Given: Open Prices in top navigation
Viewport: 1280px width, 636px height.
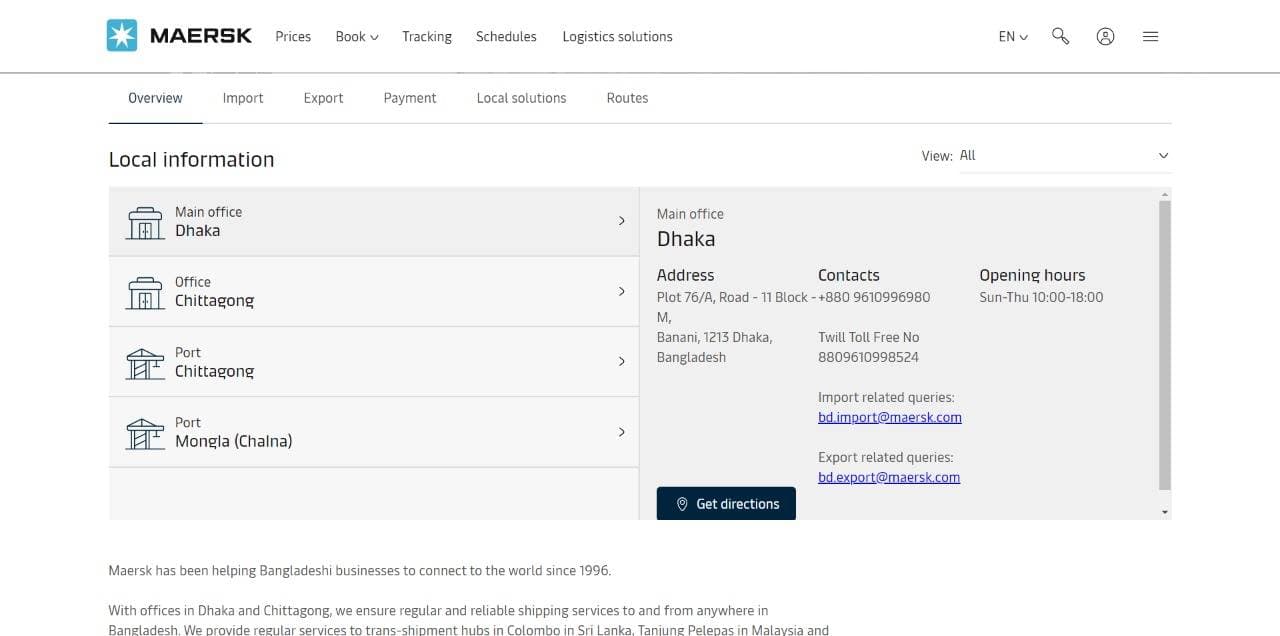Looking at the screenshot, I should tap(293, 36).
